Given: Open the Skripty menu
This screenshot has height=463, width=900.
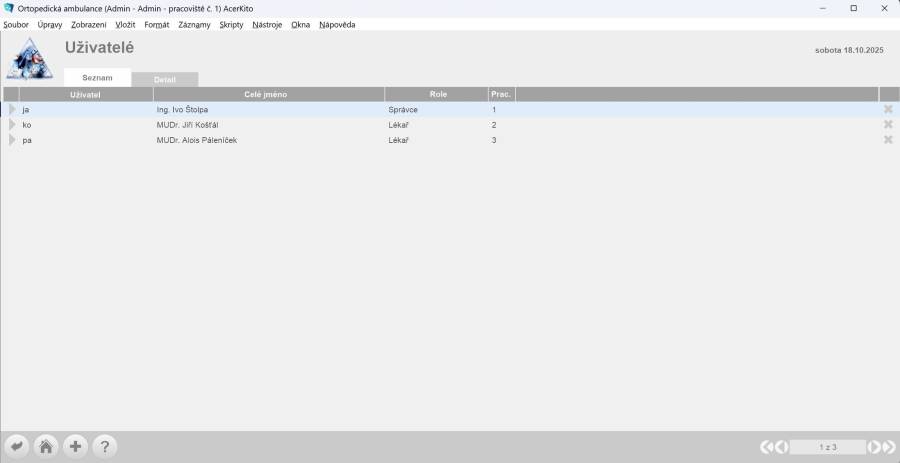Looking at the screenshot, I should pyautogui.click(x=231, y=24).
